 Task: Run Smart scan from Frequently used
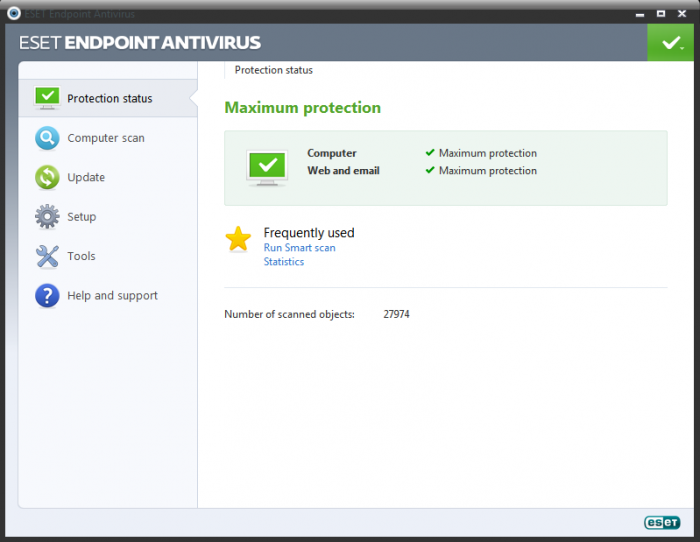pos(299,247)
